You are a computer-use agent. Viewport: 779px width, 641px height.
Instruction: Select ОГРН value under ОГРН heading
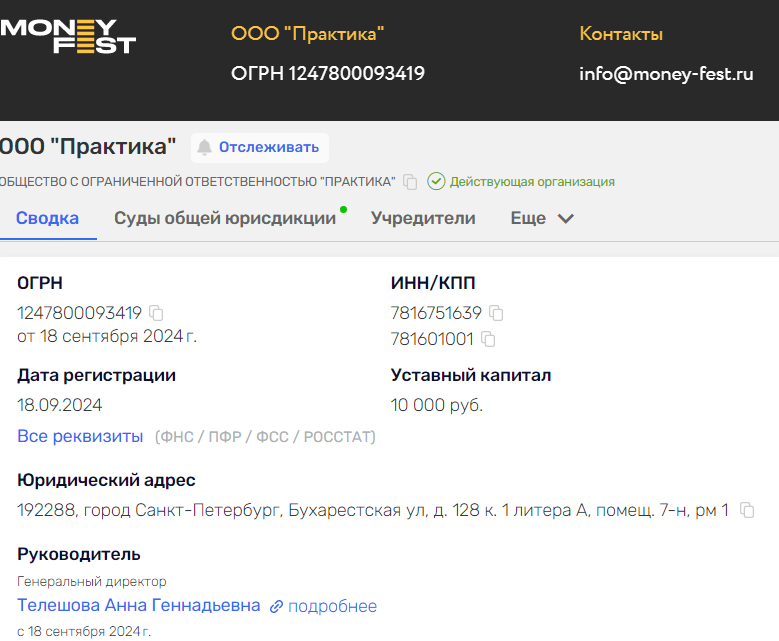click(x=79, y=313)
